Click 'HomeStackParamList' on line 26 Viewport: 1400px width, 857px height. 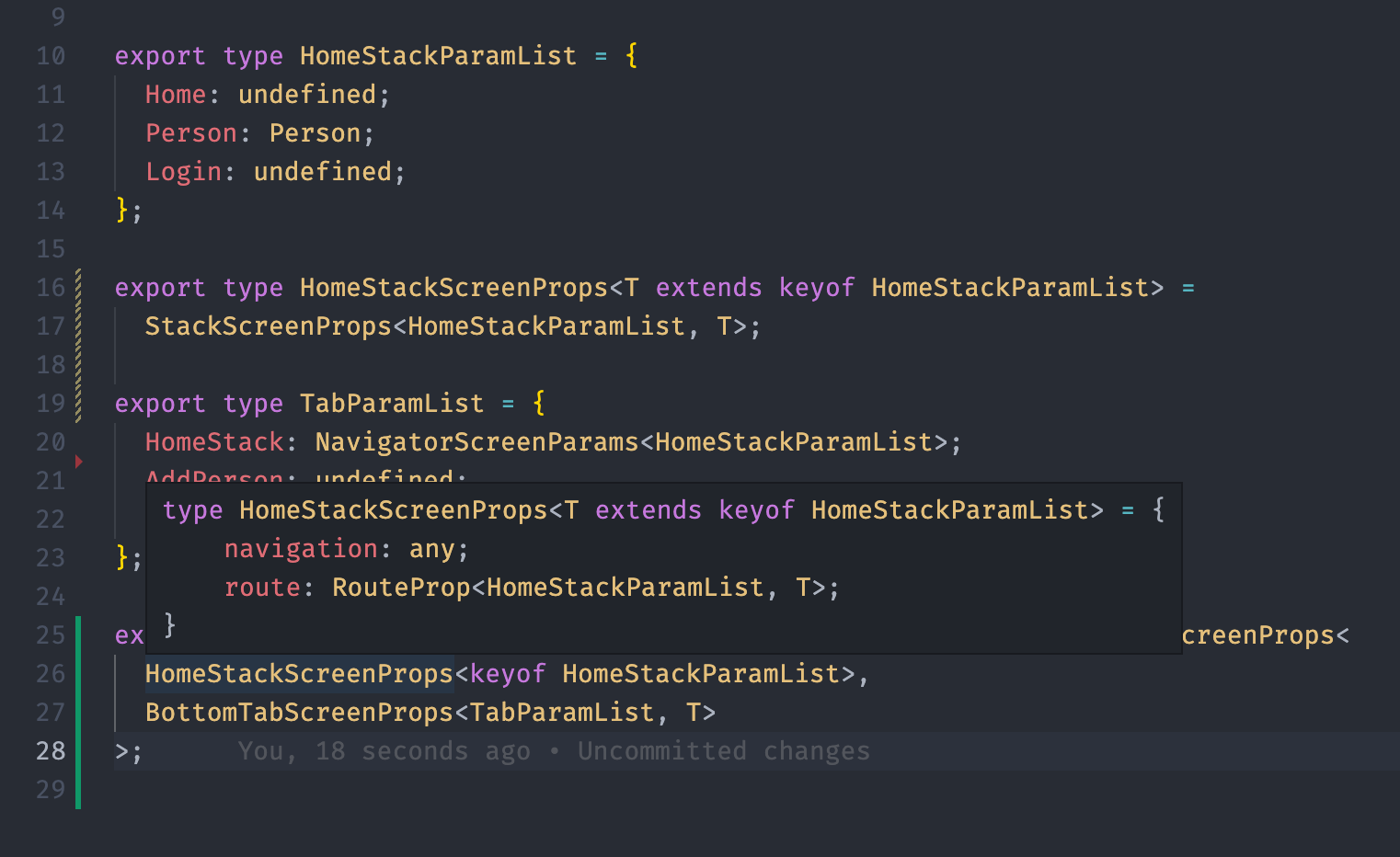click(x=701, y=674)
